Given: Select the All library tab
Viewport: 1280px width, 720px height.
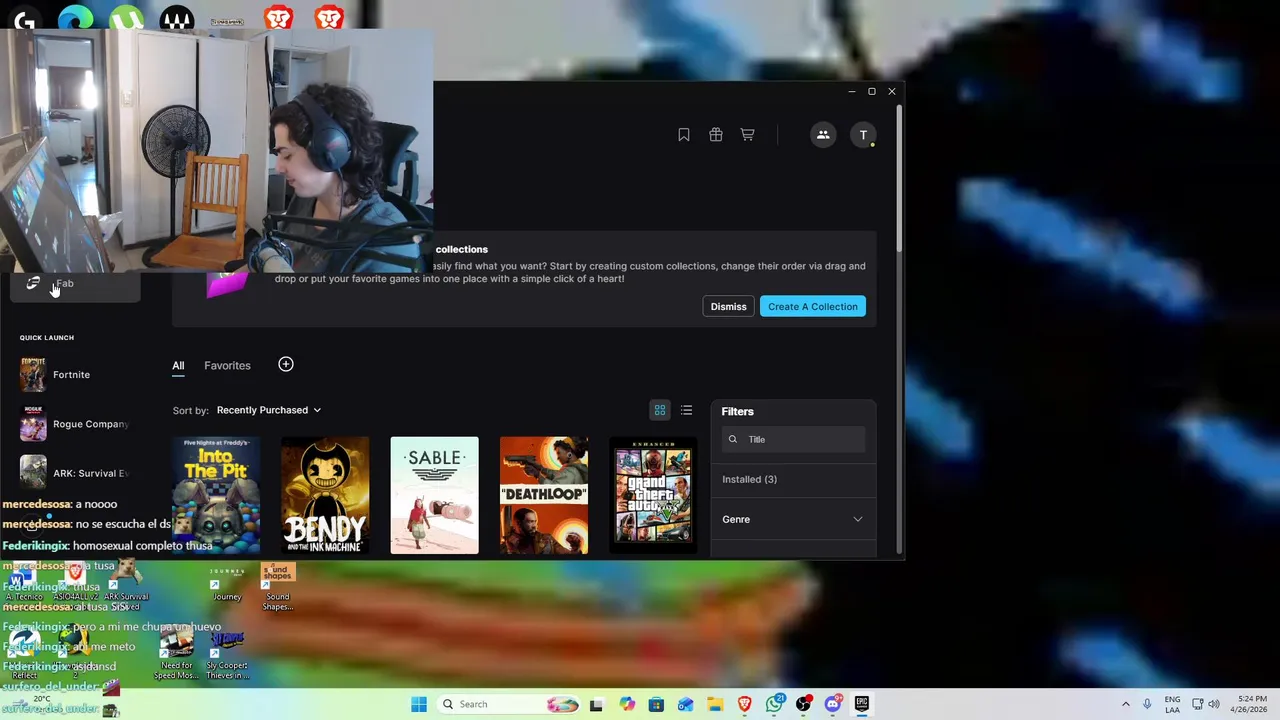Looking at the screenshot, I should click(x=178, y=366).
